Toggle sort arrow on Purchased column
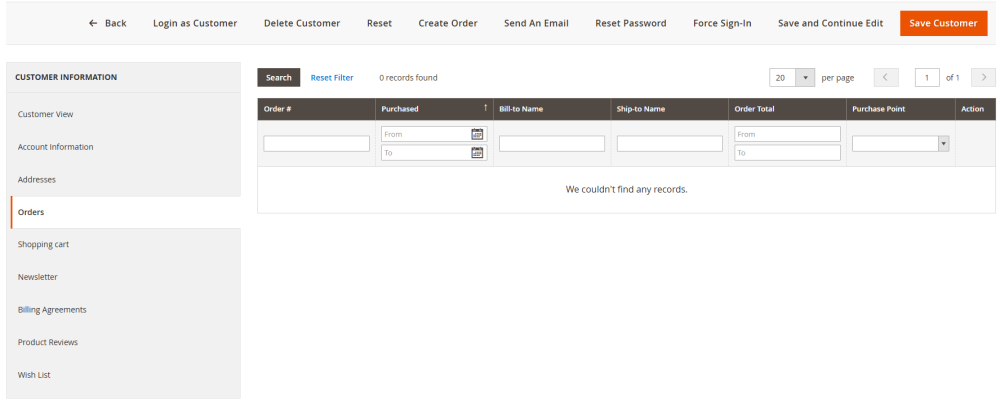Viewport: 1000px width, 402px height. coord(485,108)
